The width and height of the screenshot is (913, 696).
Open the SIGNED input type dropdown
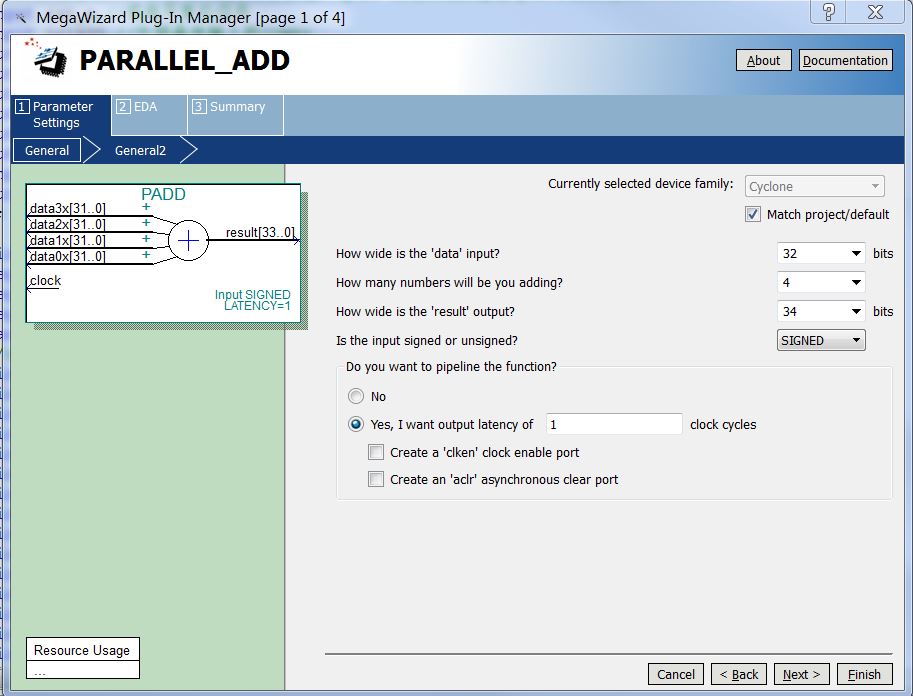(821, 340)
